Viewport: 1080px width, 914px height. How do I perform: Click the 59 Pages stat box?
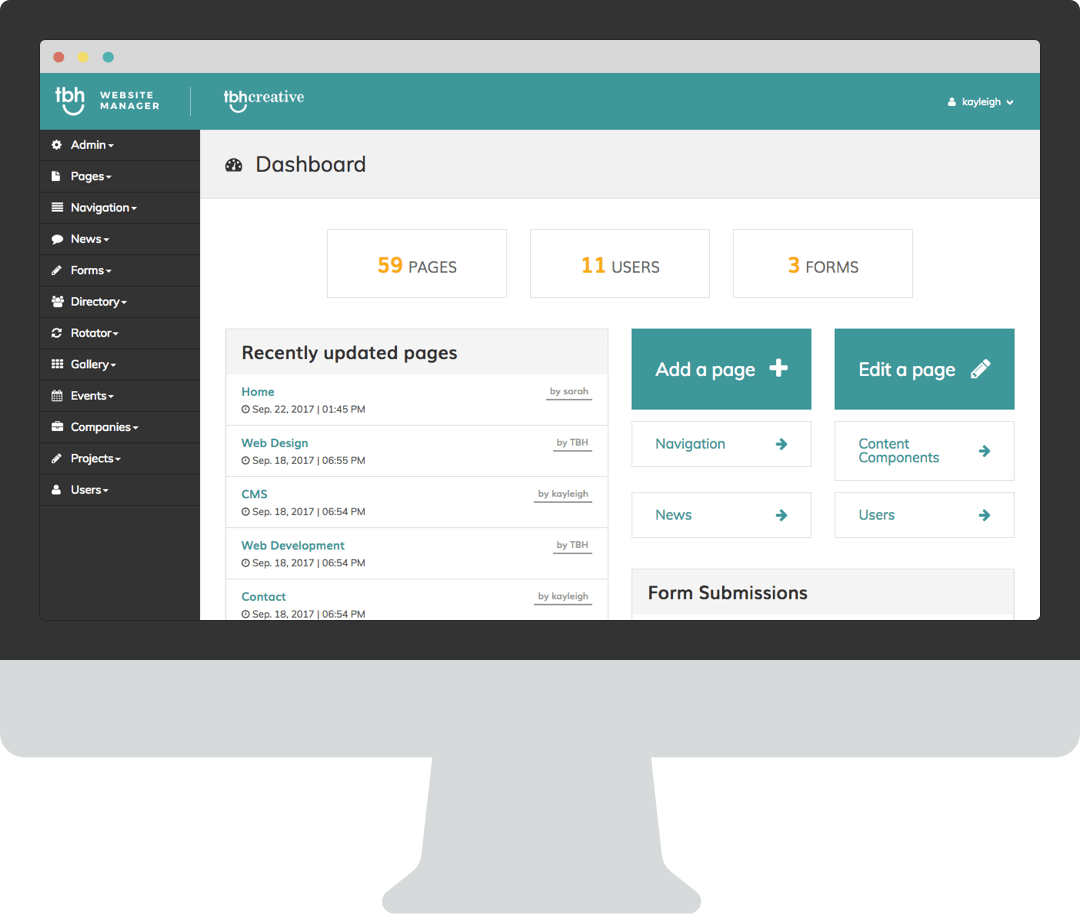click(416, 264)
